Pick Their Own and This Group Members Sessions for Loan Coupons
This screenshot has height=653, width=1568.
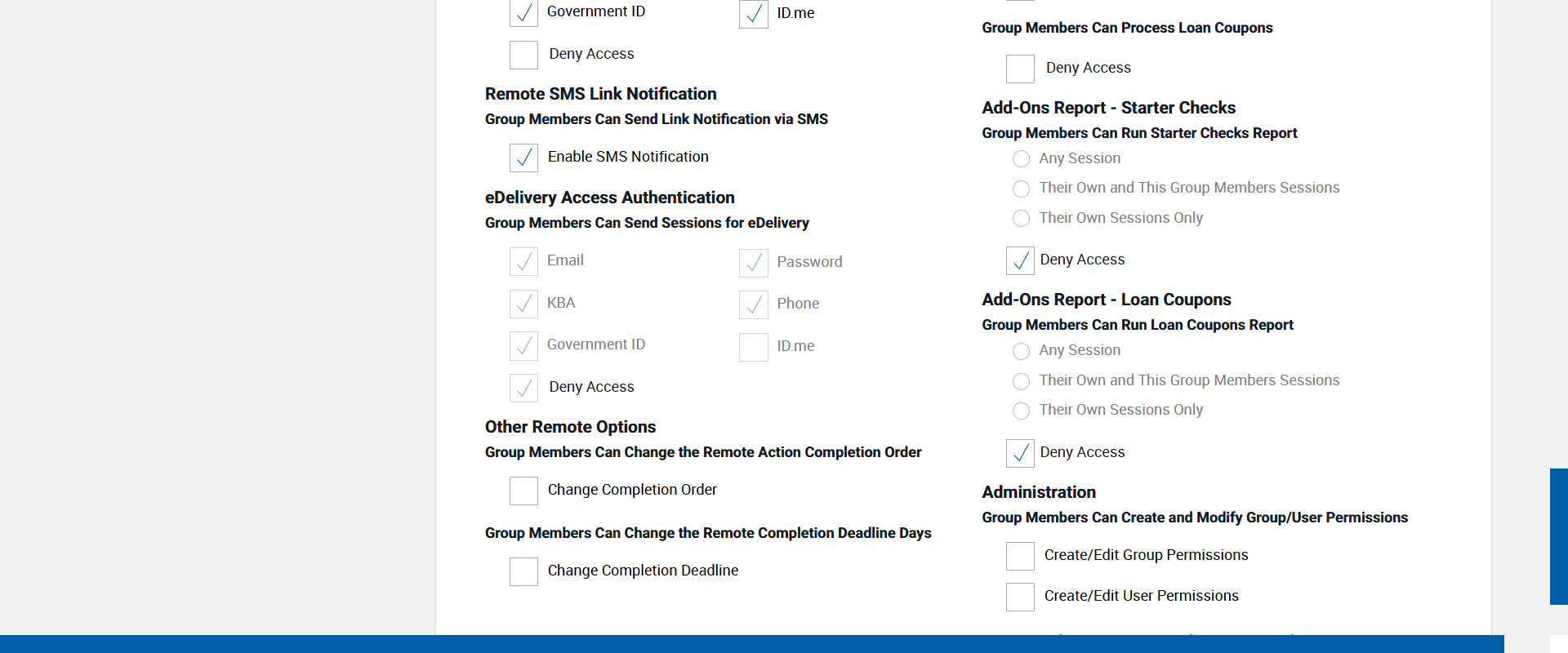(1021, 381)
